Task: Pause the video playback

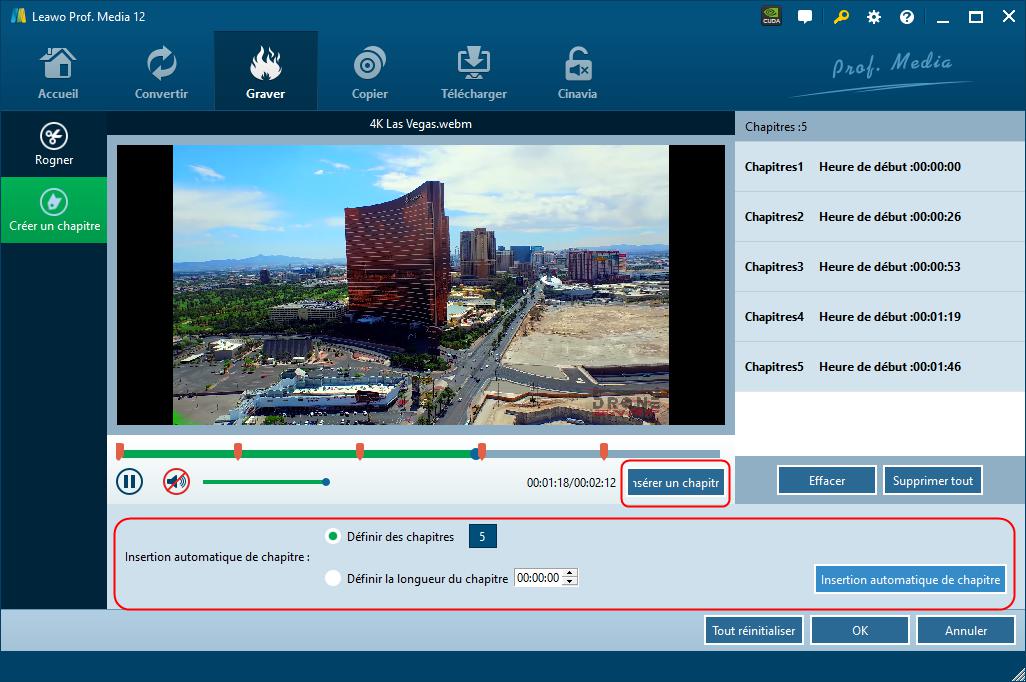Action: [x=129, y=482]
